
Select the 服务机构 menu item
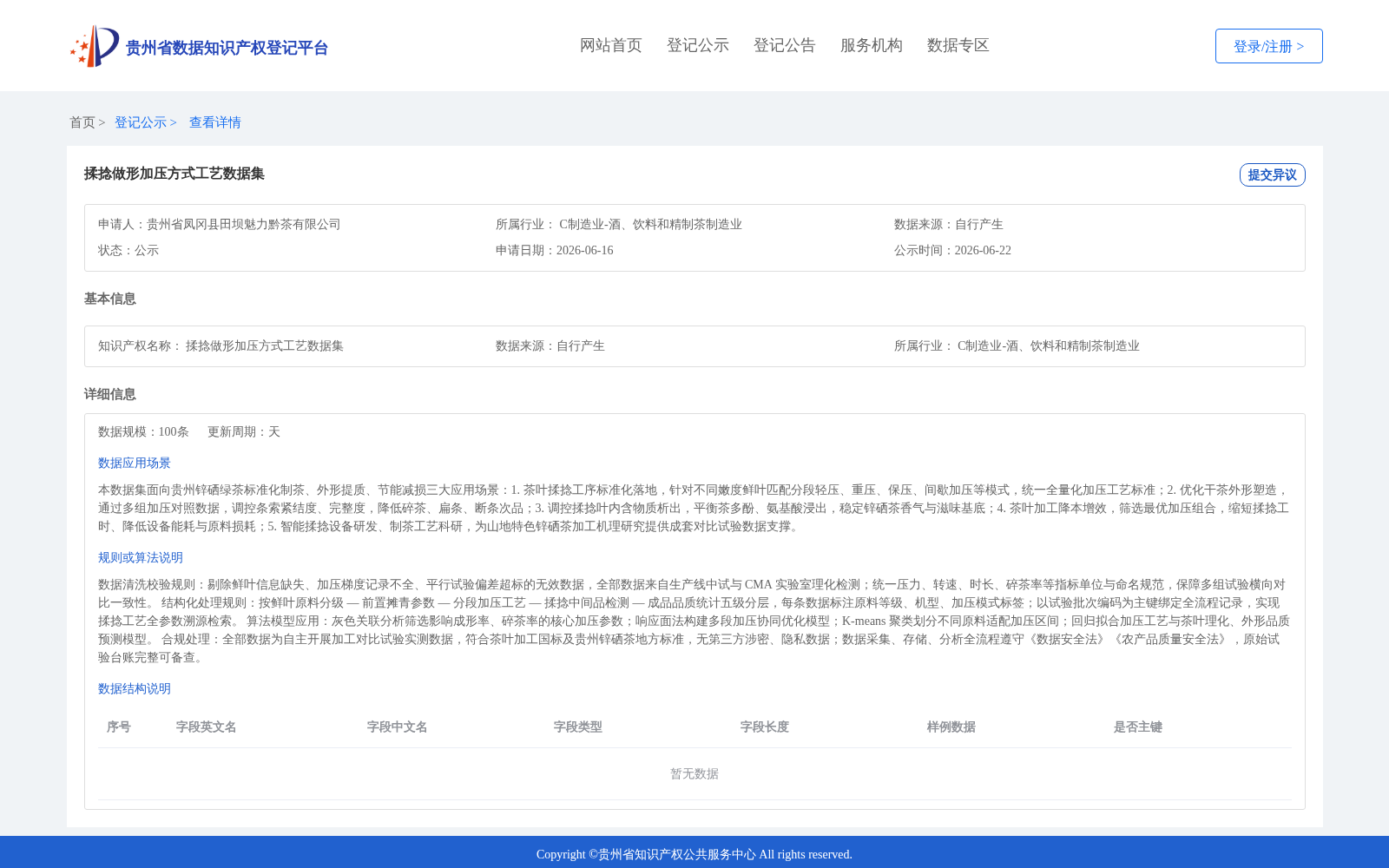click(872, 45)
